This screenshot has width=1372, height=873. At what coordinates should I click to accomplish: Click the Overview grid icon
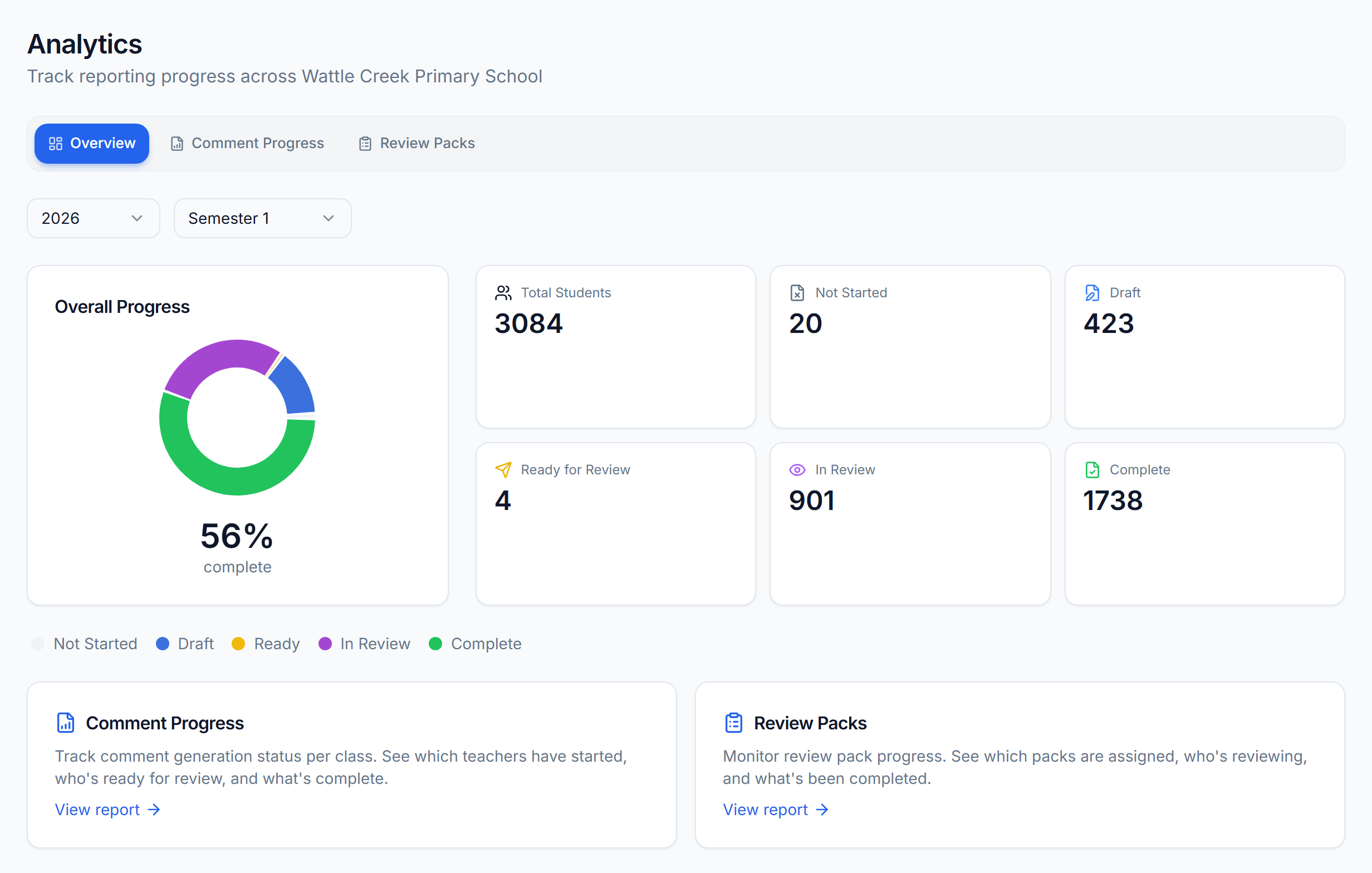coord(55,144)
